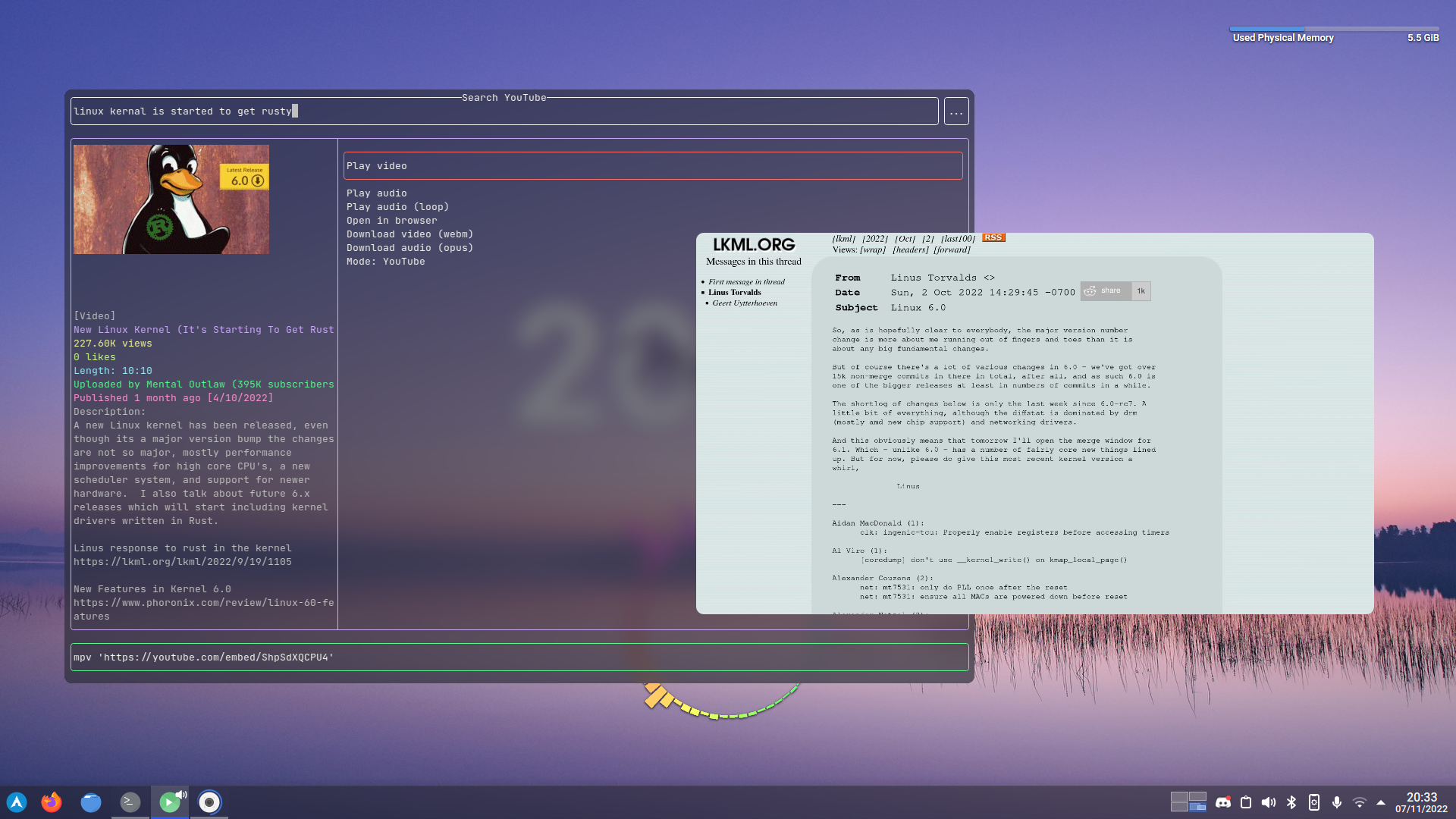Select the Play audio (loop) option
Image resolution: width=1456 pixels, height=819 pixels.
397,207
